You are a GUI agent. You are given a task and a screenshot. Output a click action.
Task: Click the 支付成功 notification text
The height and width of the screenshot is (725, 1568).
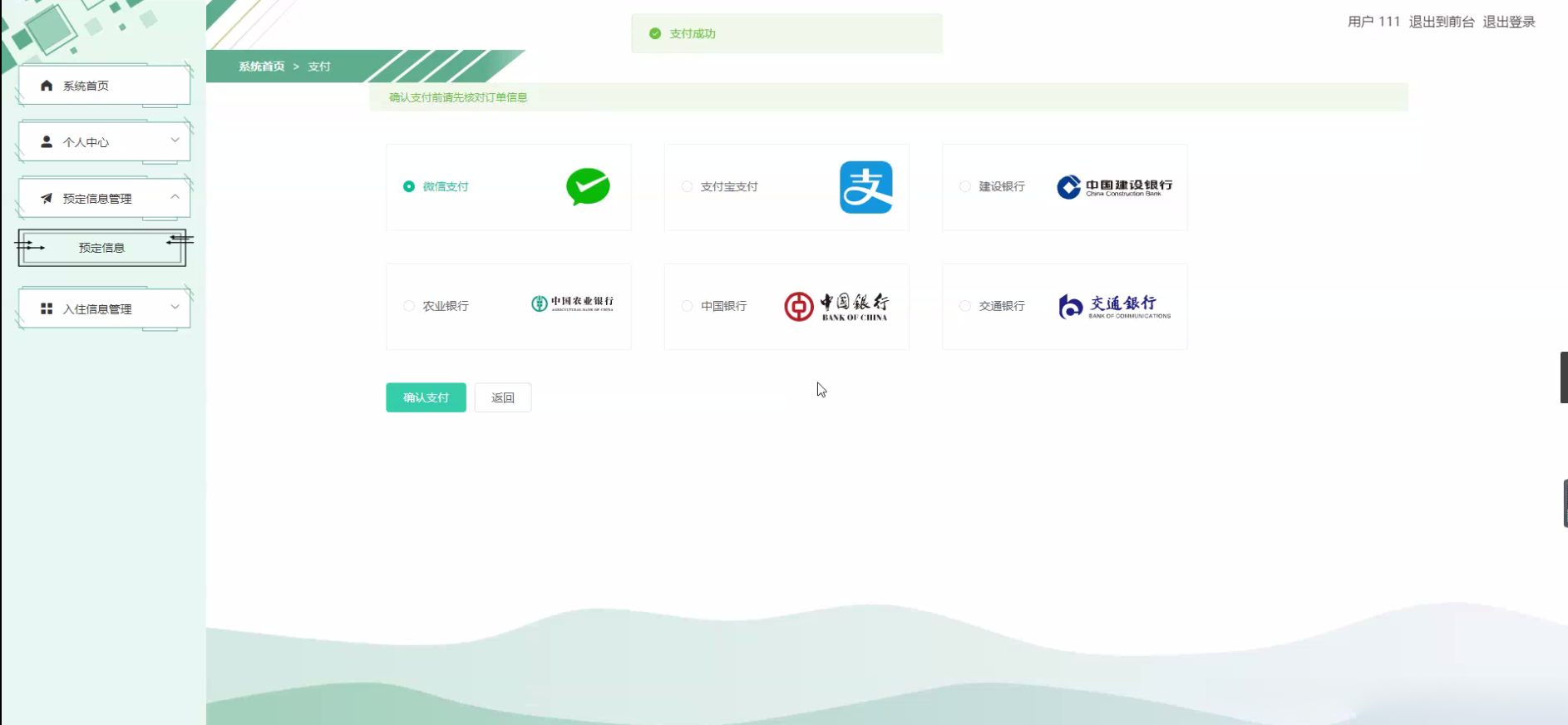[x=693, y=33]
